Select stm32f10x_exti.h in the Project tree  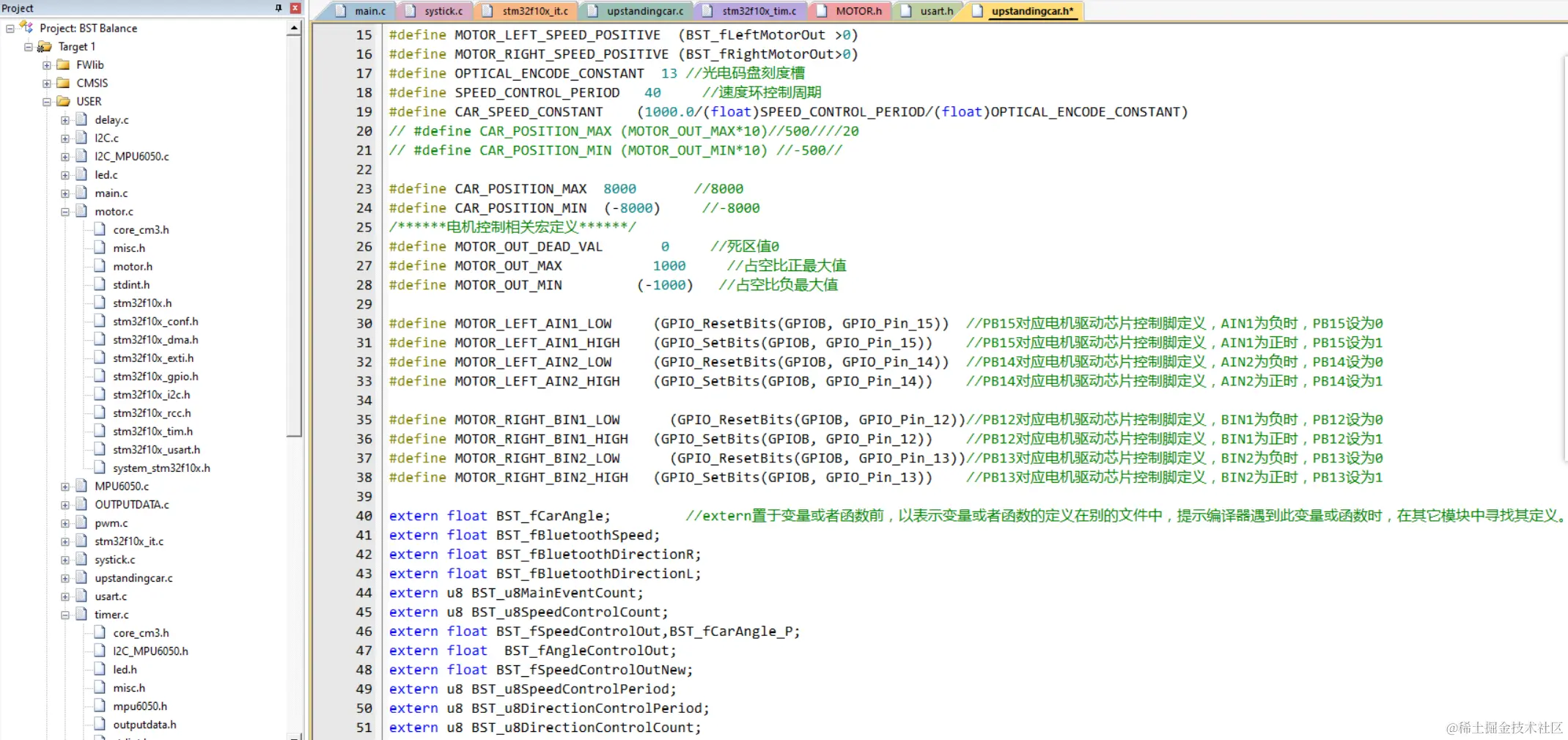pos(153,358)
